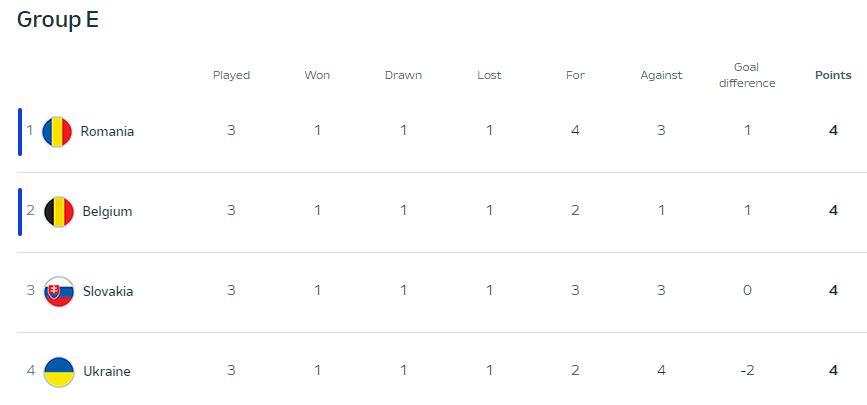Click the Points column header
This screenshot has height=405, width=867.
[x=833, y=75]
